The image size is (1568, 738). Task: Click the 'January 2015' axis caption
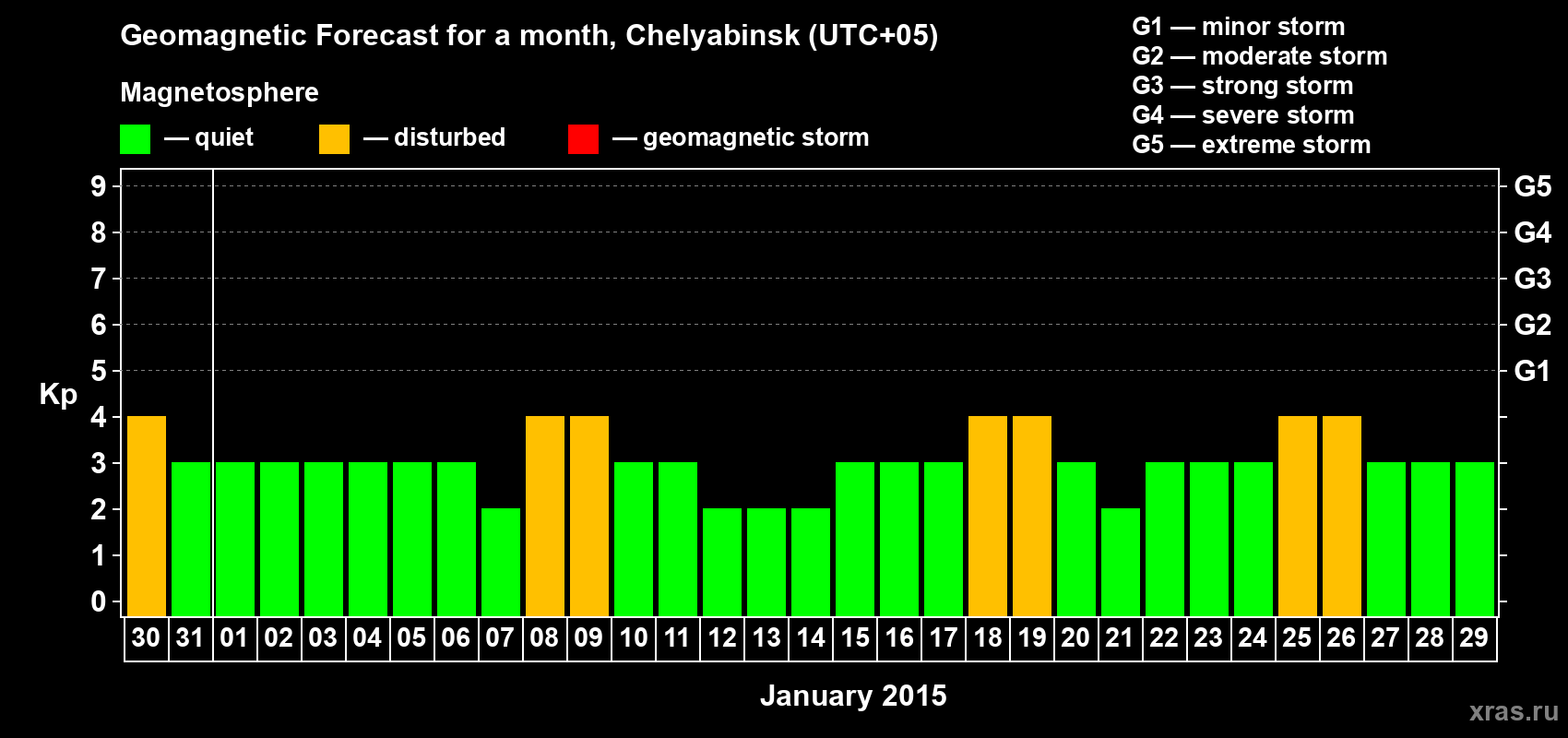click(853, 696)
